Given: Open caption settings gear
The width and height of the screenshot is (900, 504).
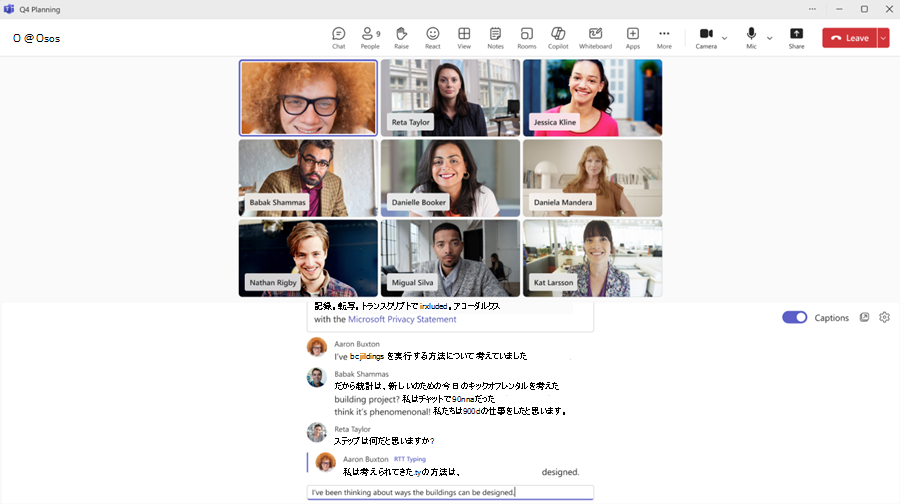Looking at the screenshot, I should point(885,317).
